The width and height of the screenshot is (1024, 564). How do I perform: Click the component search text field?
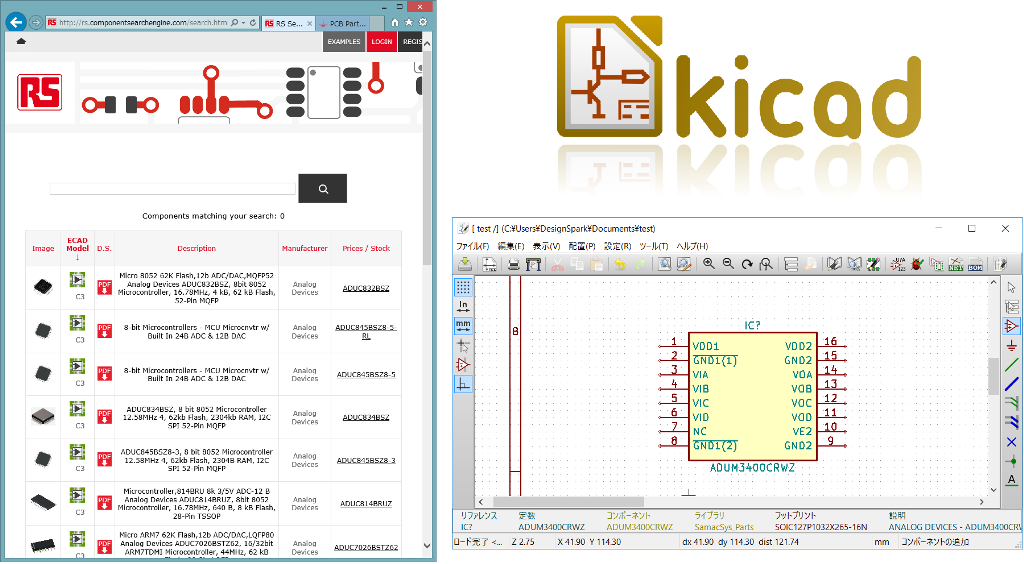point(172,188)
